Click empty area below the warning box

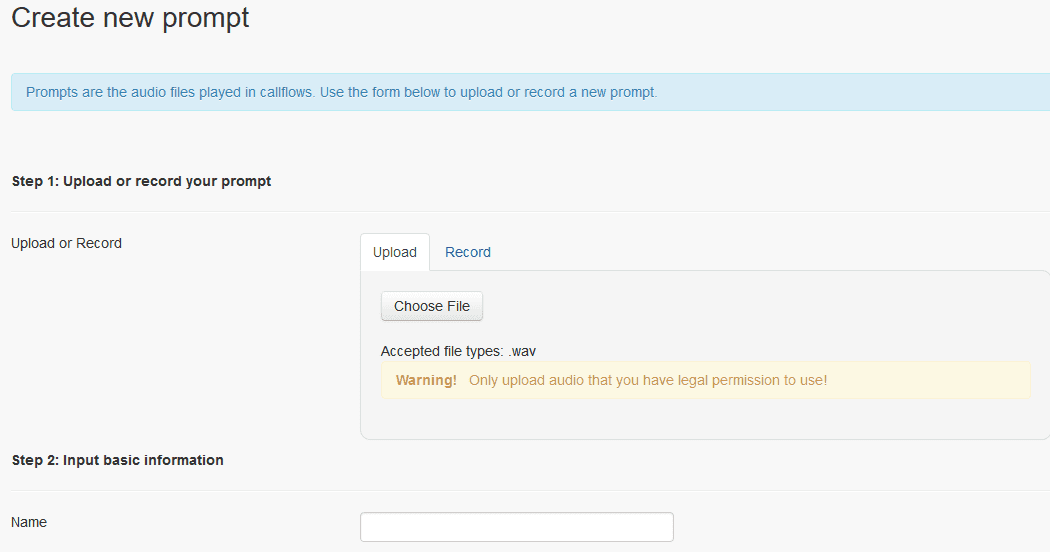point(704,419)
